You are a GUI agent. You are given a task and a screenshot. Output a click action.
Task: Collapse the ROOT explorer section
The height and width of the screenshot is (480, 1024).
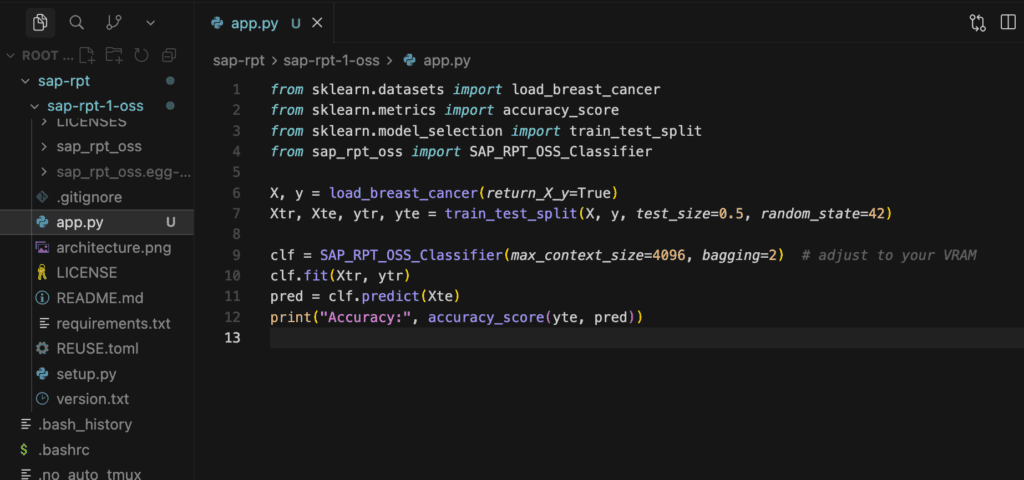12,55
